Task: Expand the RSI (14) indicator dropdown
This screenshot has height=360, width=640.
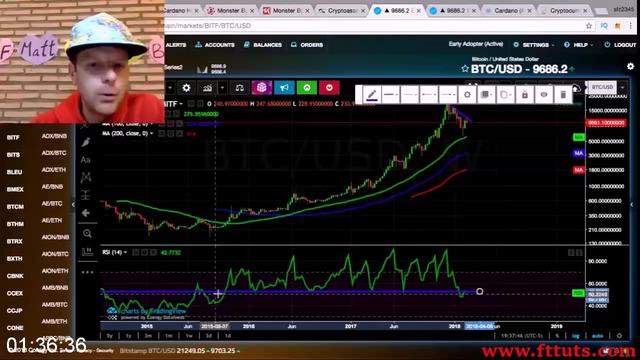Action: 125,253
